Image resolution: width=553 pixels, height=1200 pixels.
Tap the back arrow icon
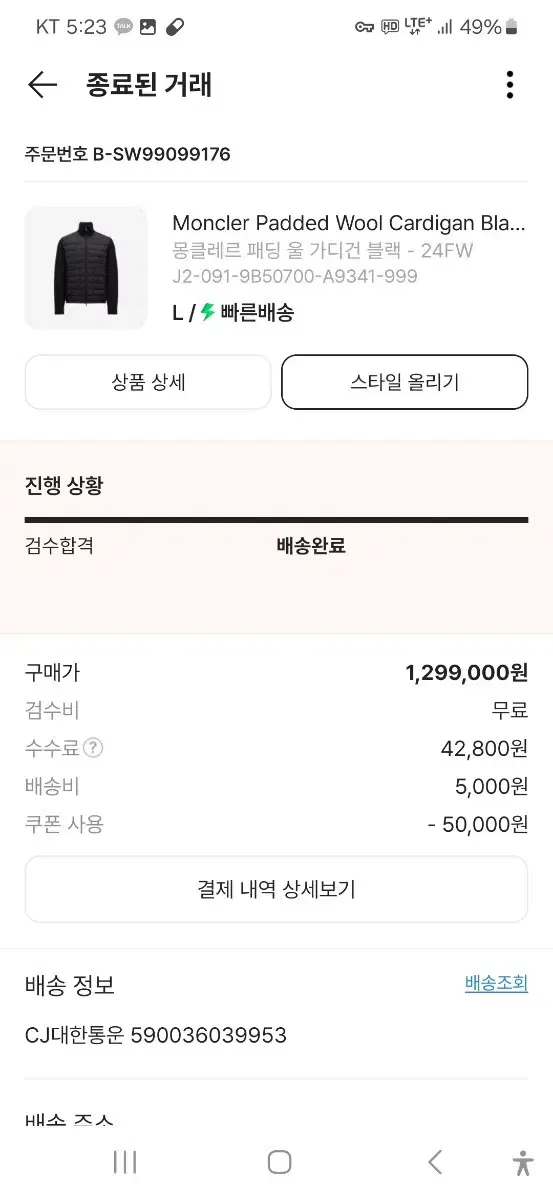coord(42,85)
